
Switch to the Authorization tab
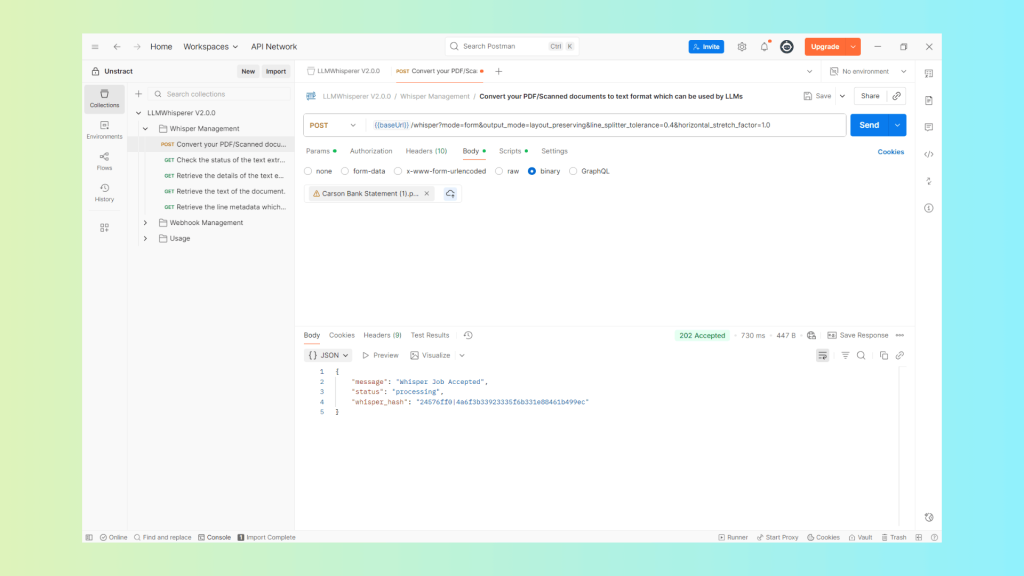[371, 151]
